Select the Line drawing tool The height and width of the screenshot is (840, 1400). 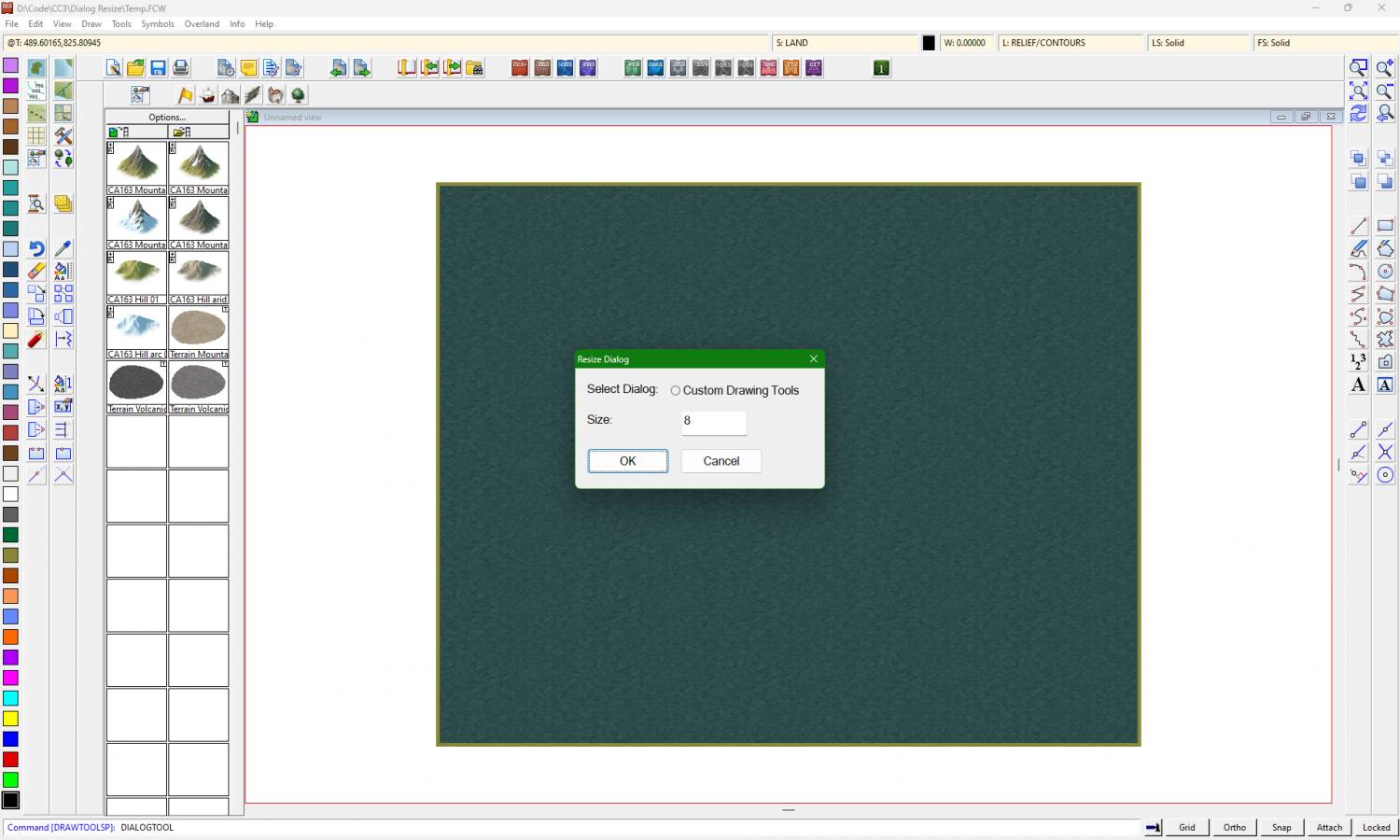1358,226
